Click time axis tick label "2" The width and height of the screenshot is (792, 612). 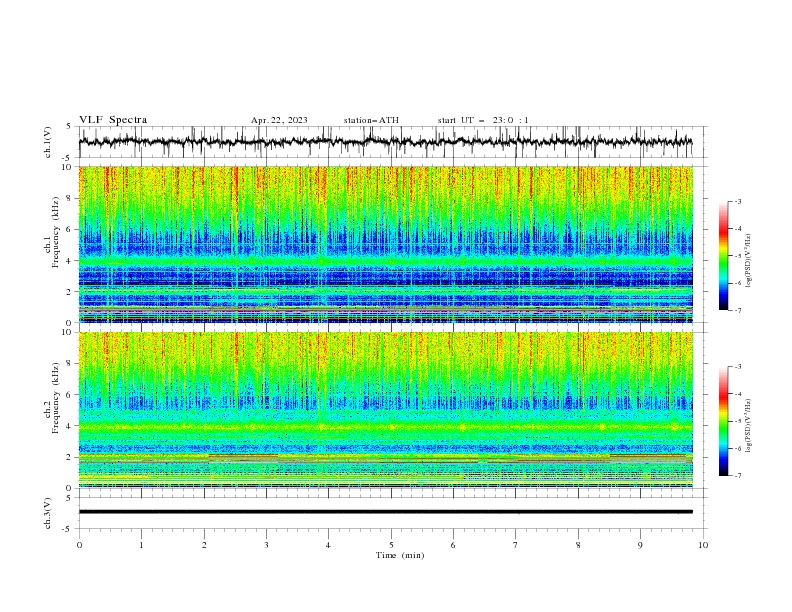(x=204, y=545)
